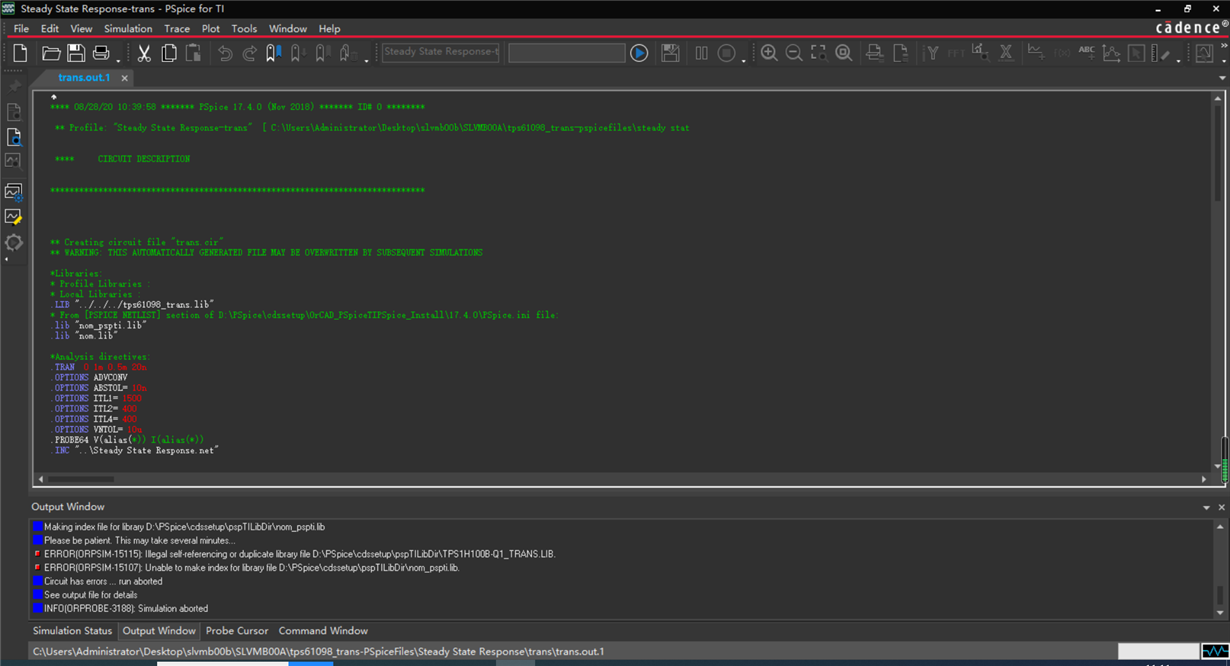Copy selection with the copy icon
This screenshot has height=666, width=1230.
(169, 53)
